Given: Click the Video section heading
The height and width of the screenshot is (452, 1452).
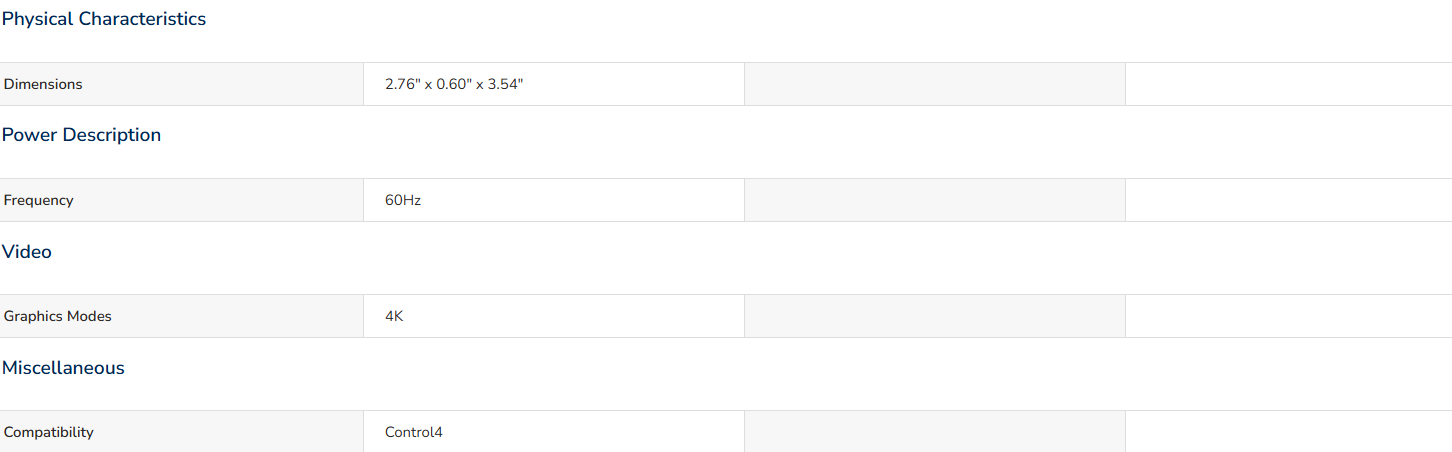Looking at the screenshot, I should click(x=27, y=252).
